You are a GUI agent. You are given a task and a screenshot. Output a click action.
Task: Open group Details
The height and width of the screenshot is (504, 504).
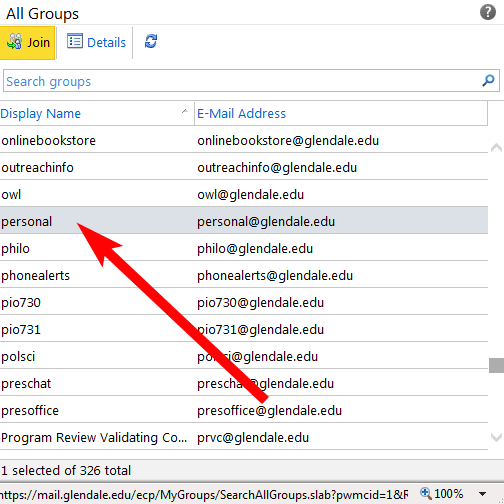96,42
